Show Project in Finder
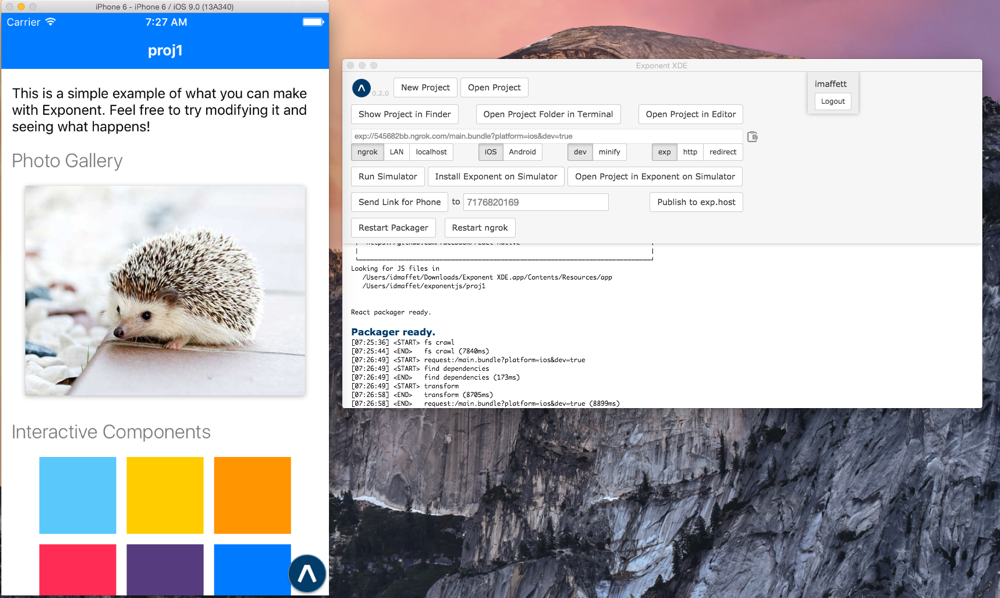The width and height of the screenshot is (1000, 598). 404,114
